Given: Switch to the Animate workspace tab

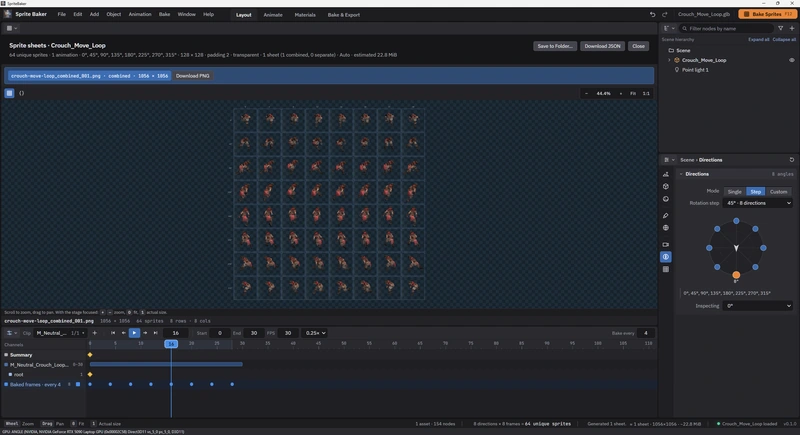Looking at the screenshot, I should click(x=273, y=15).
